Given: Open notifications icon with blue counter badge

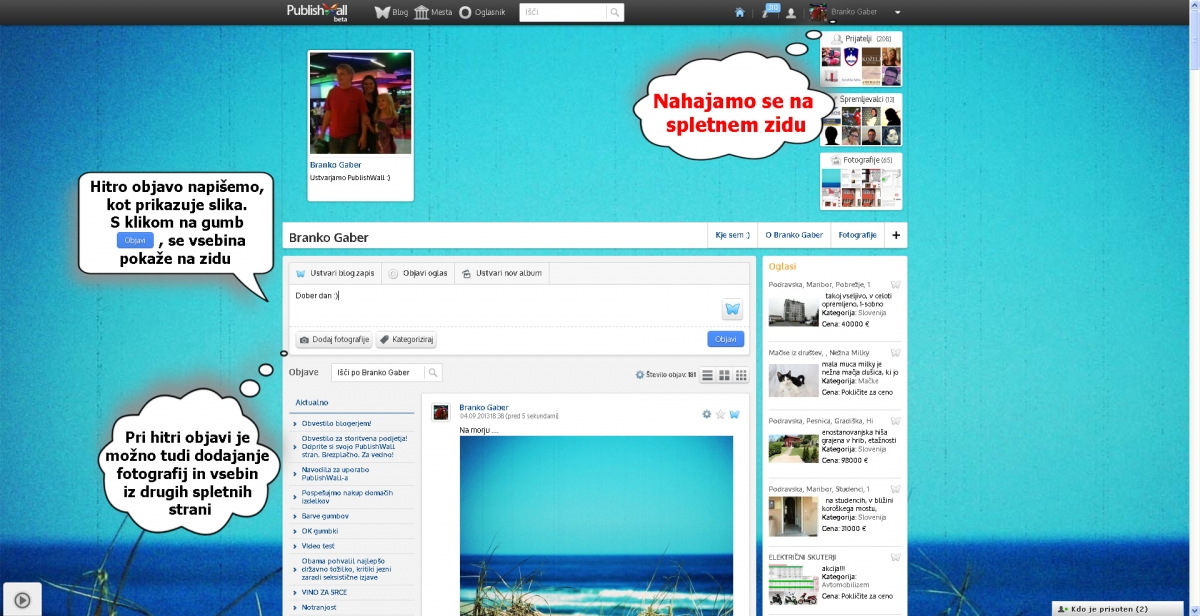Looking at the screenshot, I should pos(767,12).
